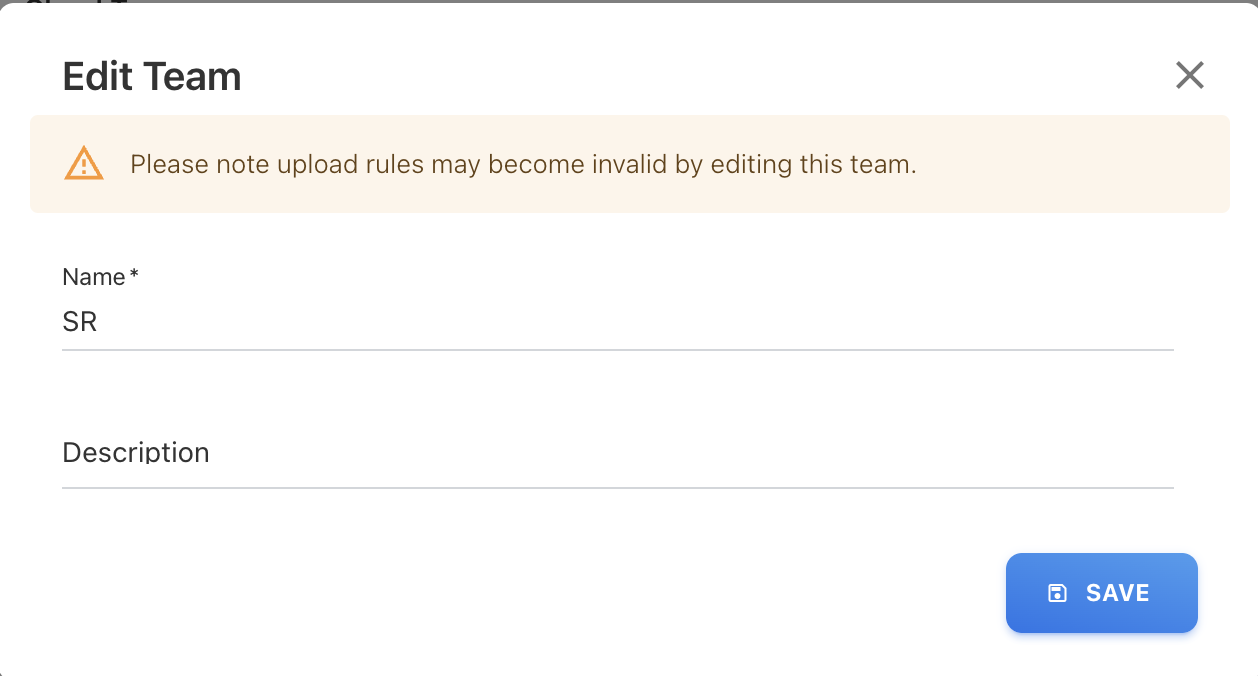Focus the Name input field
This screenshot has width=1258, height=676.
click(617, 322)
